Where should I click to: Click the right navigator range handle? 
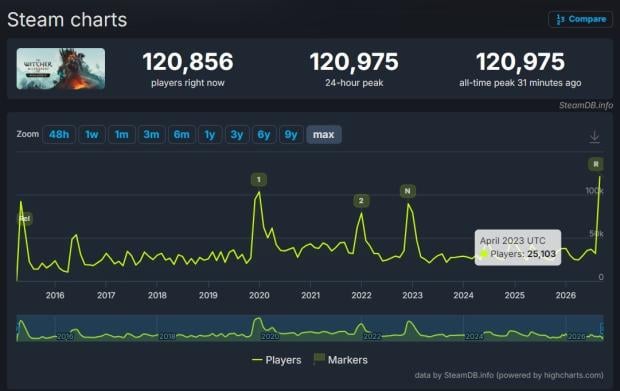pyautogui.click(x=602, y=328)
